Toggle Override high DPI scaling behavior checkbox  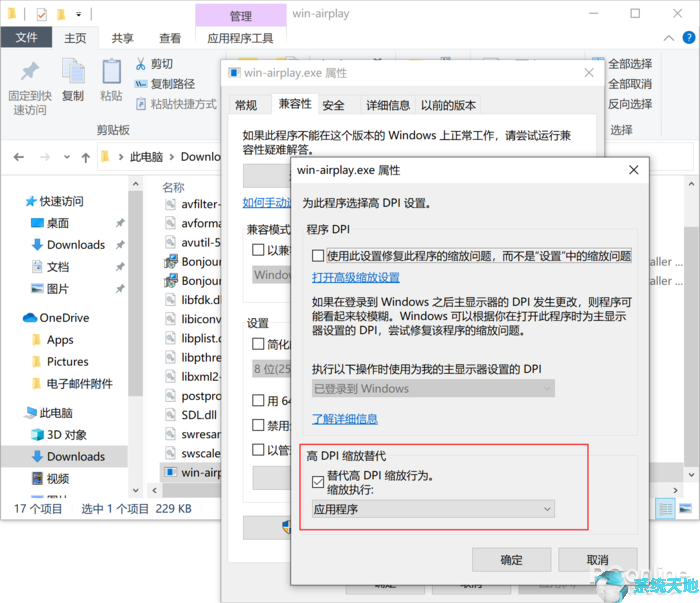click(318, 482)
